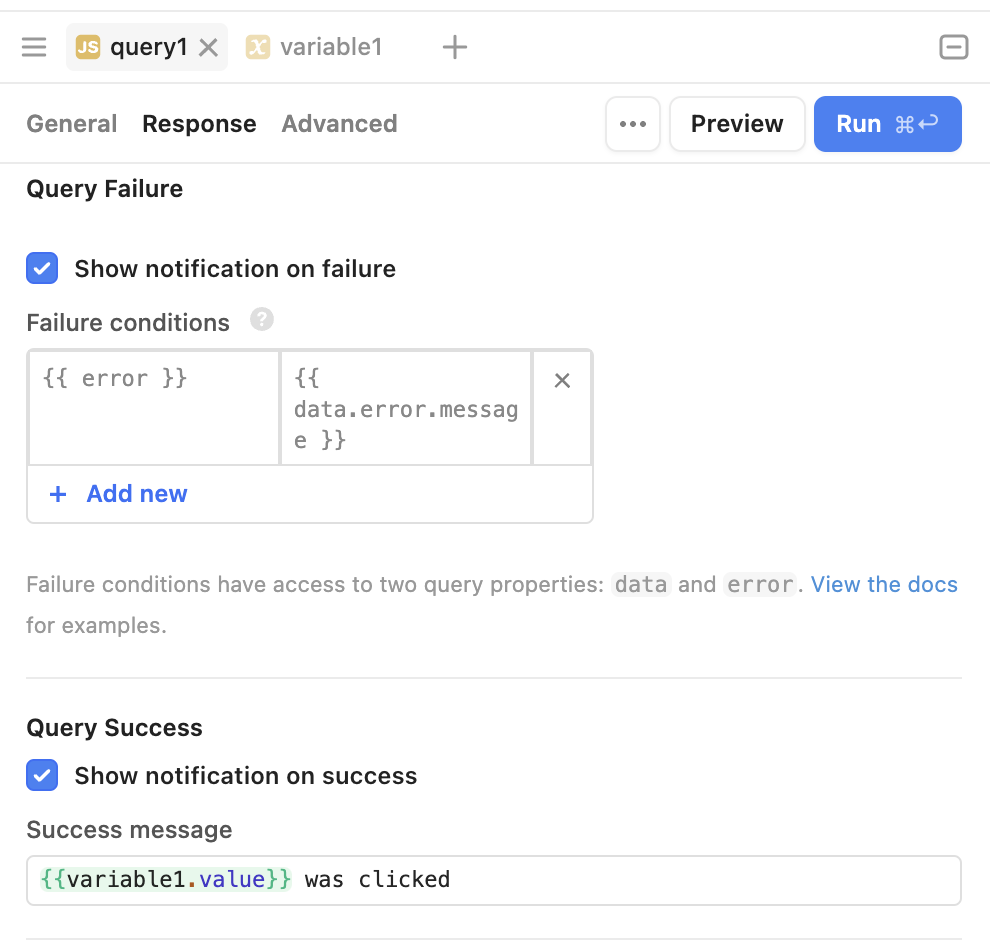Open the View the docs link
The image size is (990, 944).
884,585
